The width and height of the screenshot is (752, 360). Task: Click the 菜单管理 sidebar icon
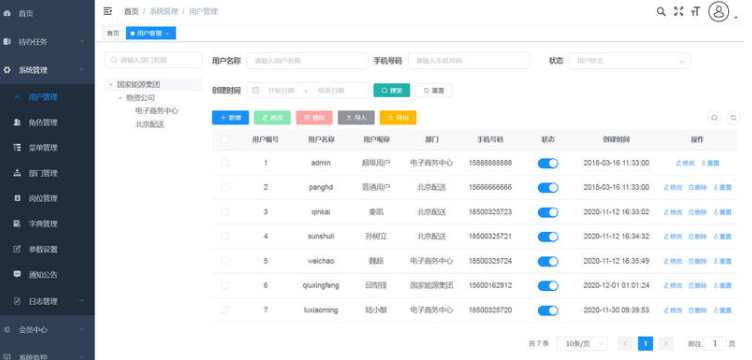coord(17,148)
